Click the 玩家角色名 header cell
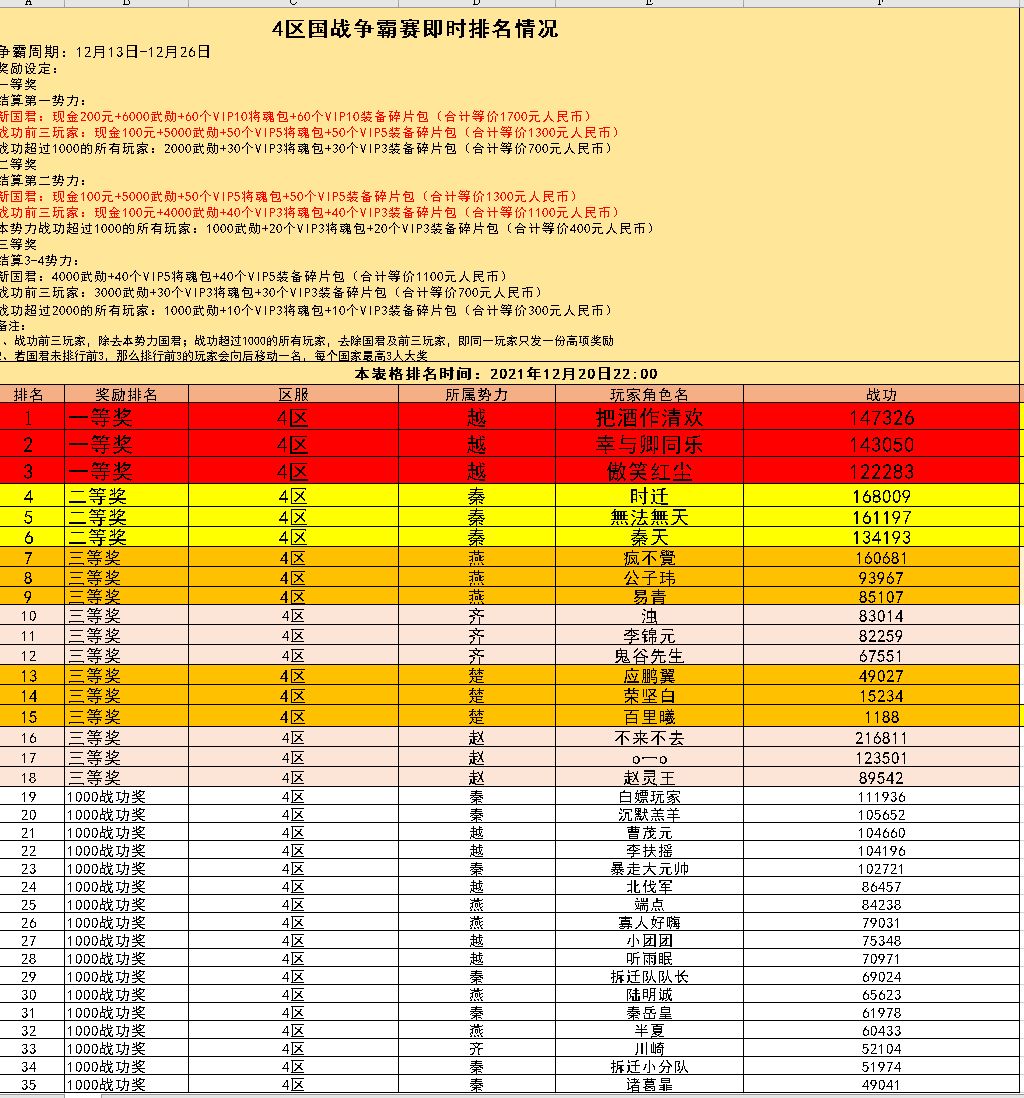 click(649, 394)
